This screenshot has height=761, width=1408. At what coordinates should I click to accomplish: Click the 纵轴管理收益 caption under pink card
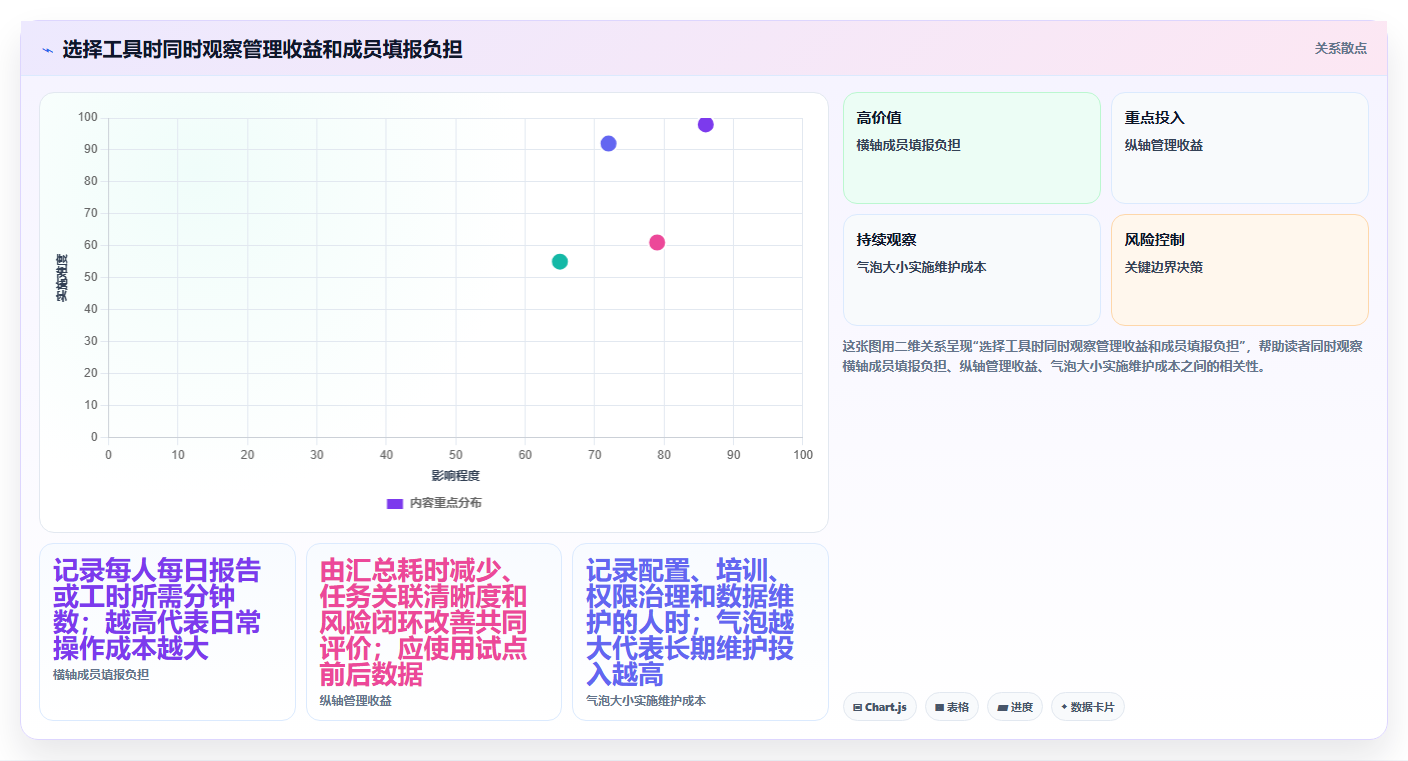[356, 701]
